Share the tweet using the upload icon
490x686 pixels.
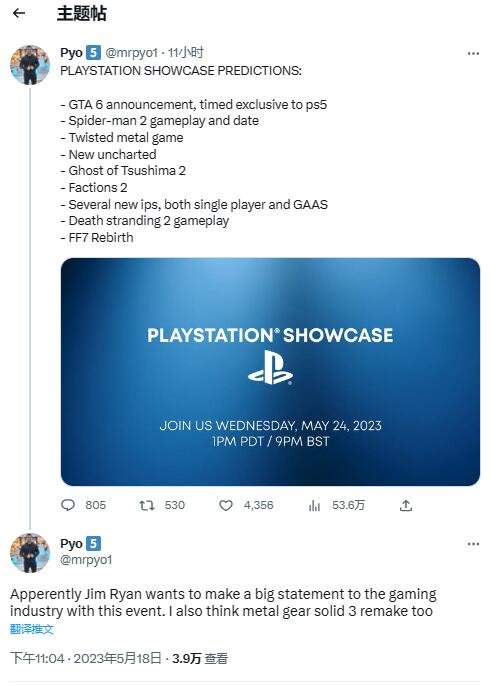point(406,505)
